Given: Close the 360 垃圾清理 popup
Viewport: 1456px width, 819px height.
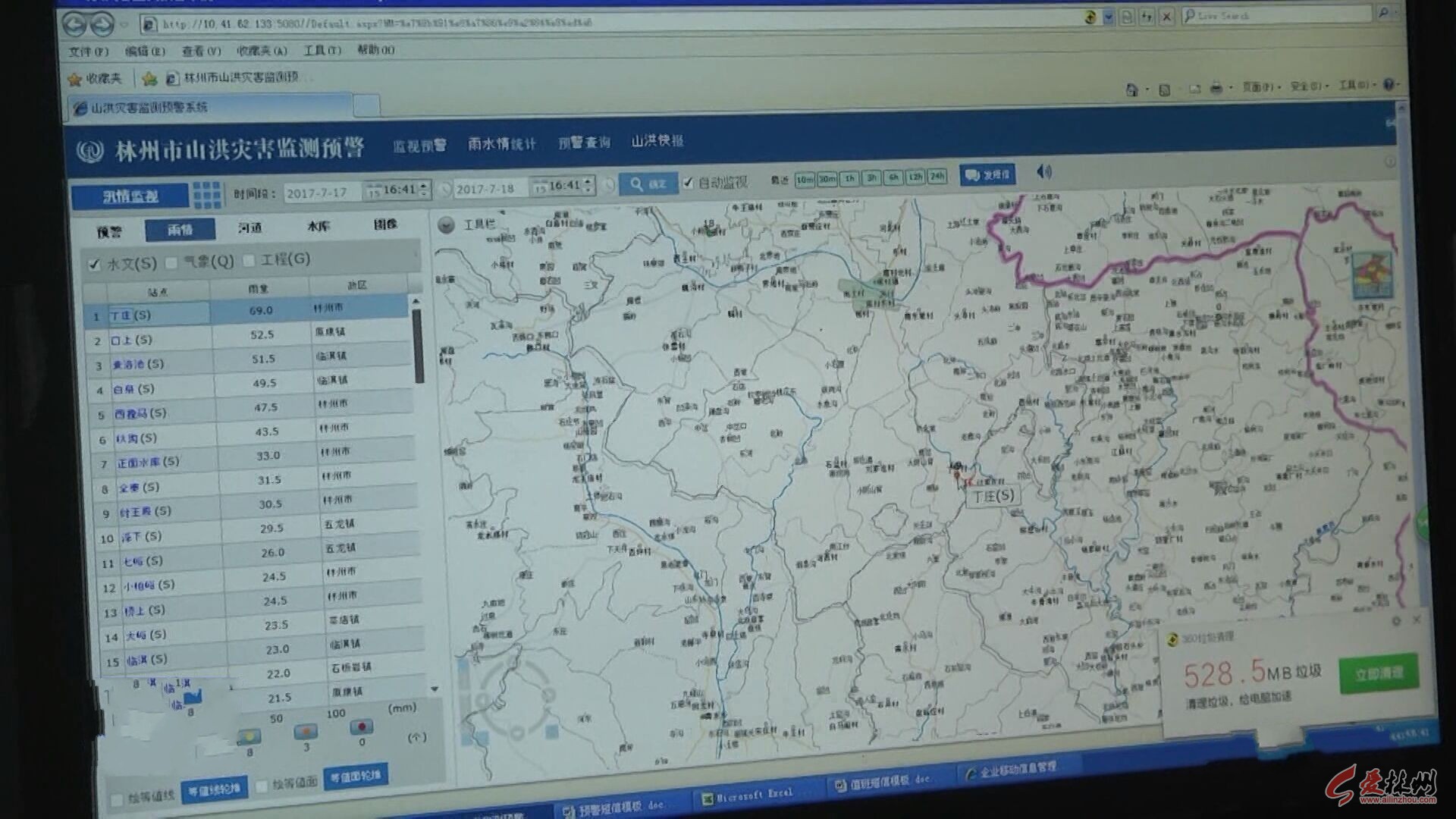Looking at the screenshot, I should tap(1416, 620).
